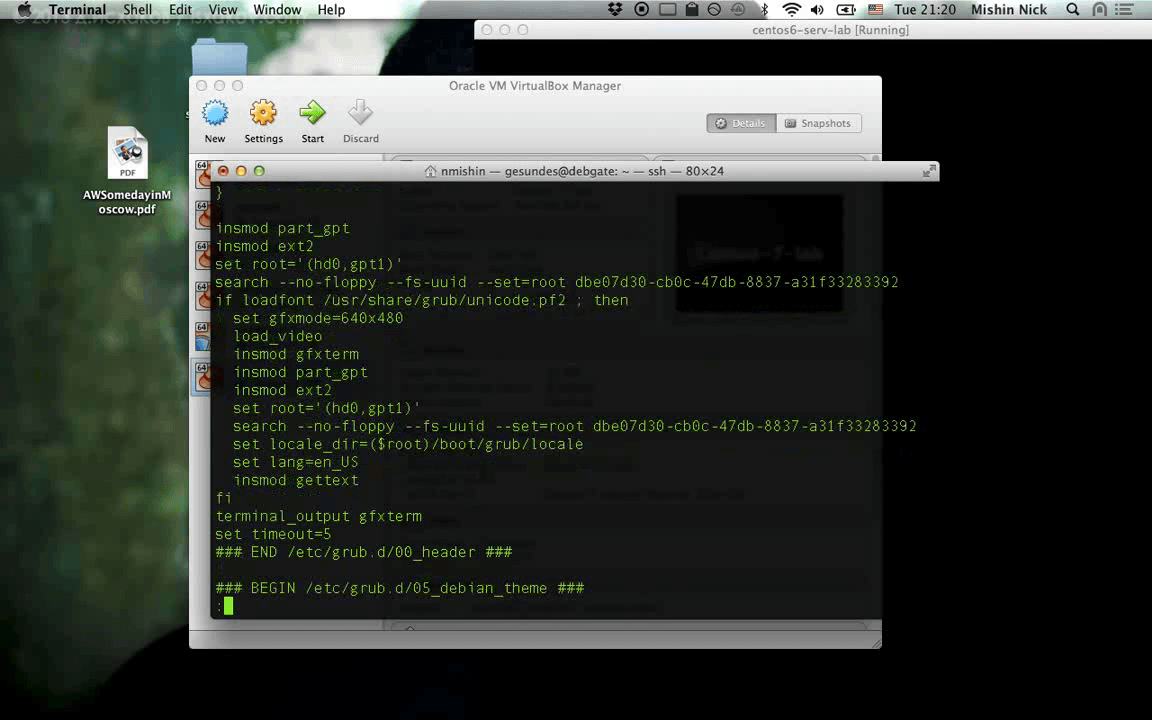Click the New virtual machine icon
Screen dimensions: 1152x720
[x=215, y=113]
